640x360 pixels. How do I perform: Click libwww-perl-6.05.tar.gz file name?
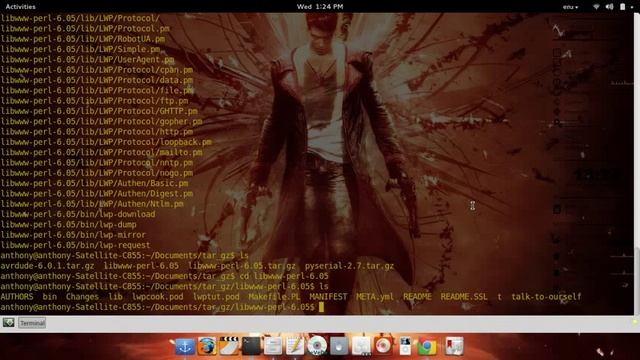(242, 266)
